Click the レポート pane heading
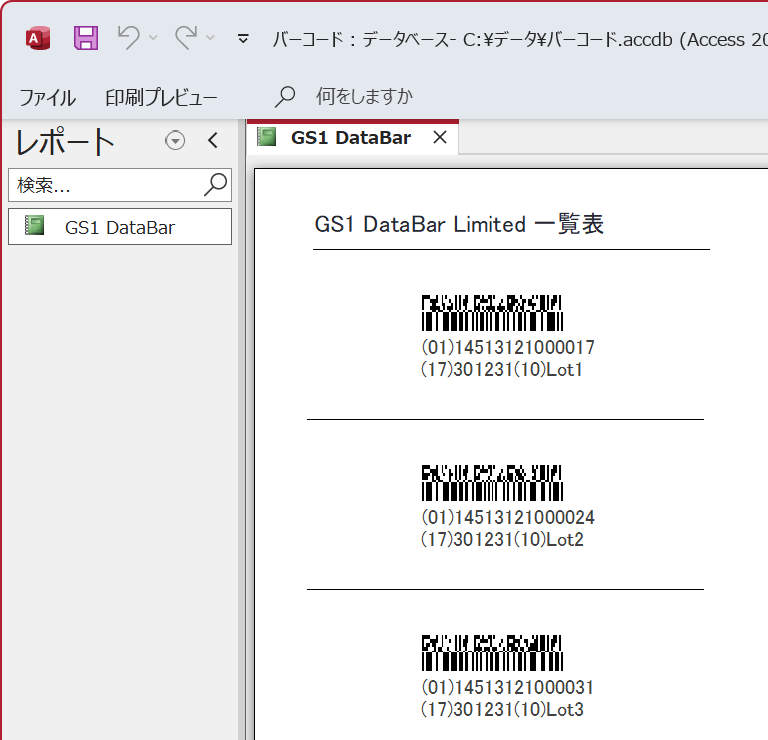768x740 pixels. point(65,142)
